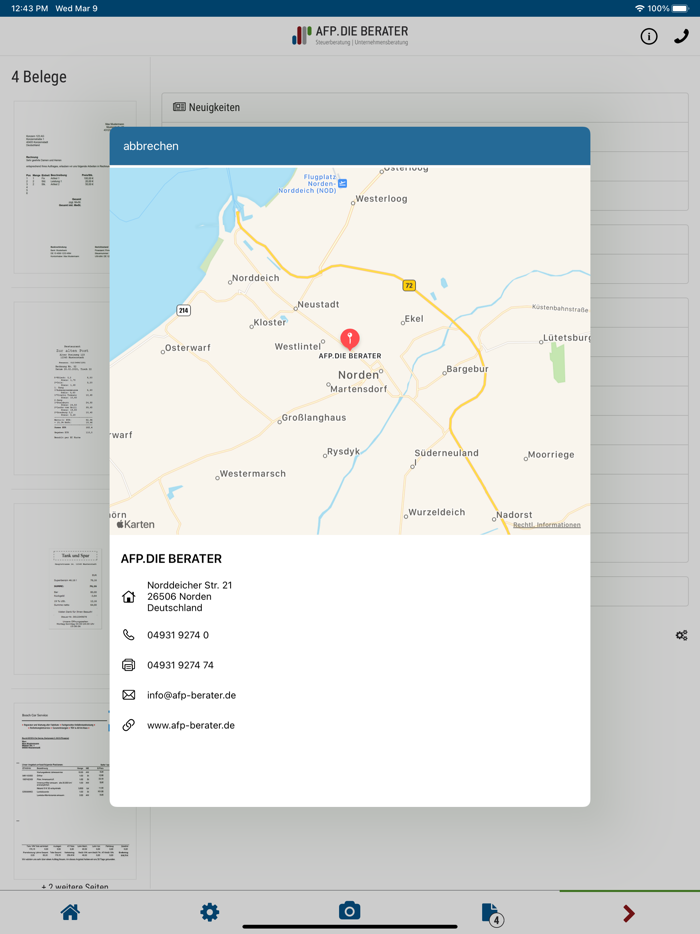Check Wi-Fi indicator in status bar
Image resolution: width=700 pixels, height=934 pixels.
639,8
